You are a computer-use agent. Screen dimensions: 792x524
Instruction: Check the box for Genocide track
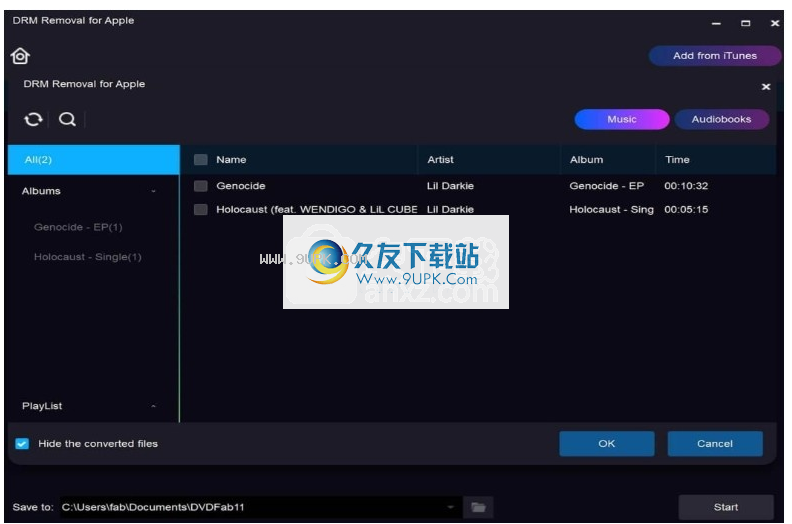pos(201,186)
